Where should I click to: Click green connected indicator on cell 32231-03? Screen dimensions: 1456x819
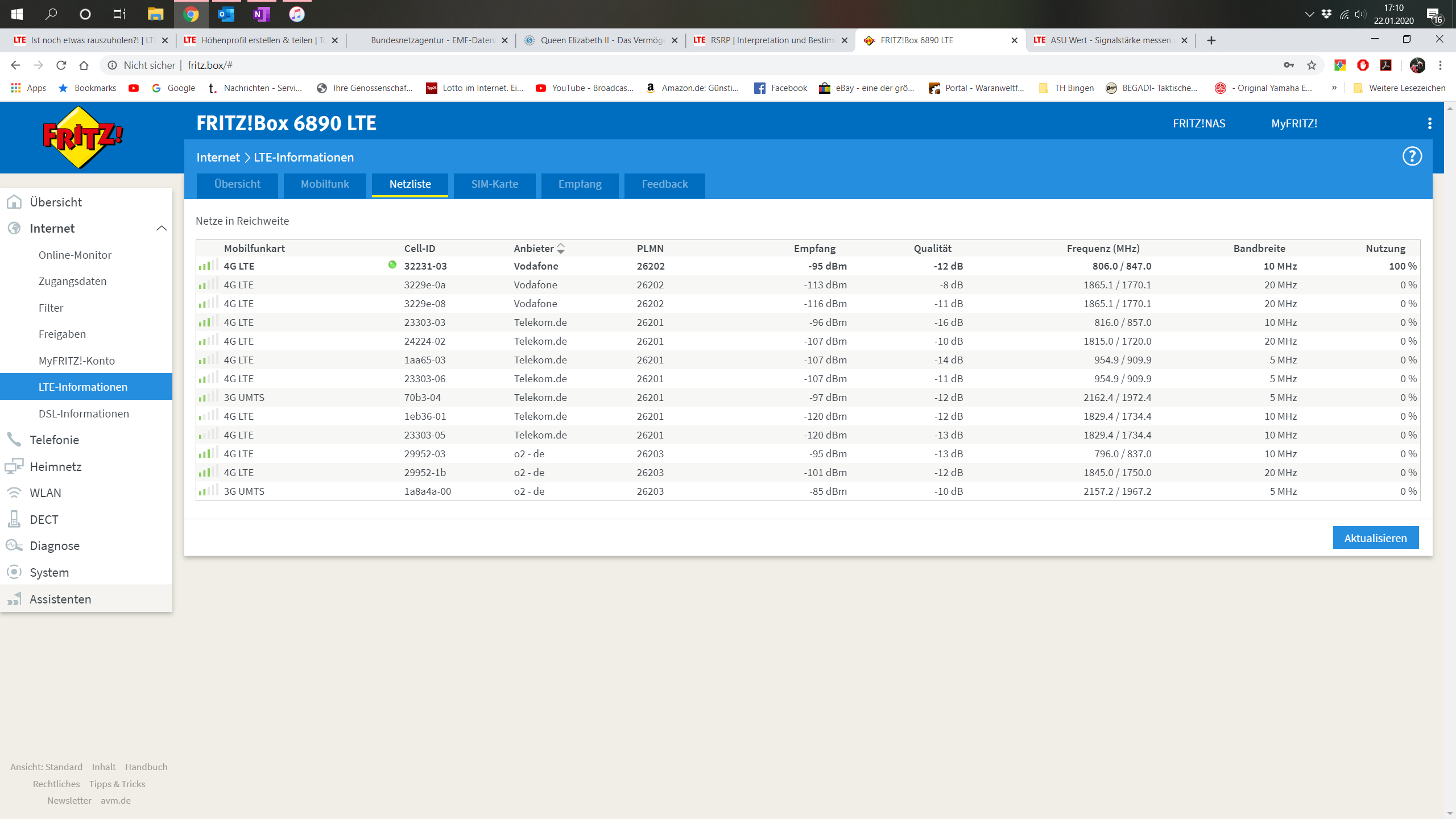point(392,264)
